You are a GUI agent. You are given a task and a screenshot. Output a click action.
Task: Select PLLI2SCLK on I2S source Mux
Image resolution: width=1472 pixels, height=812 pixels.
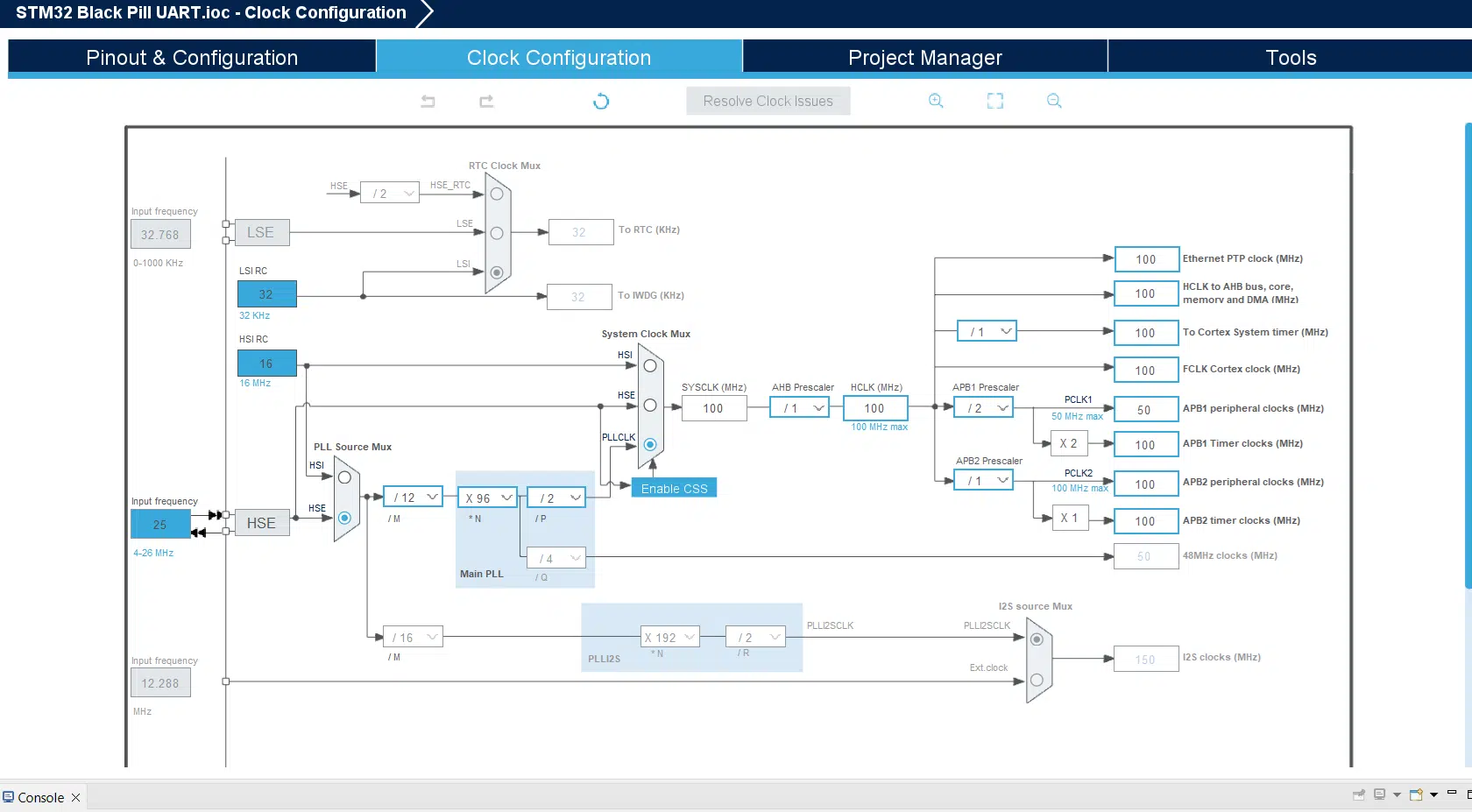pos(1037,639)
